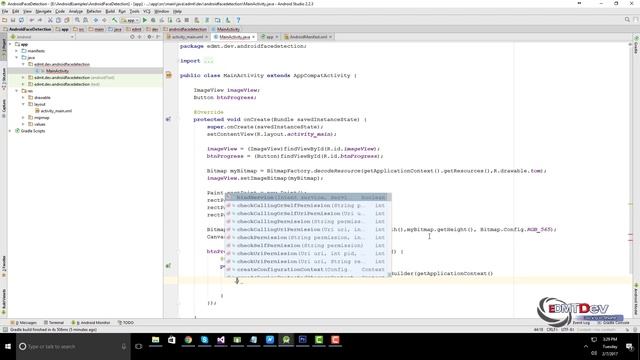The height and width of the screenshot is (360, 640).
Task: Open the TODO tool window button
Action: (126, 323)
